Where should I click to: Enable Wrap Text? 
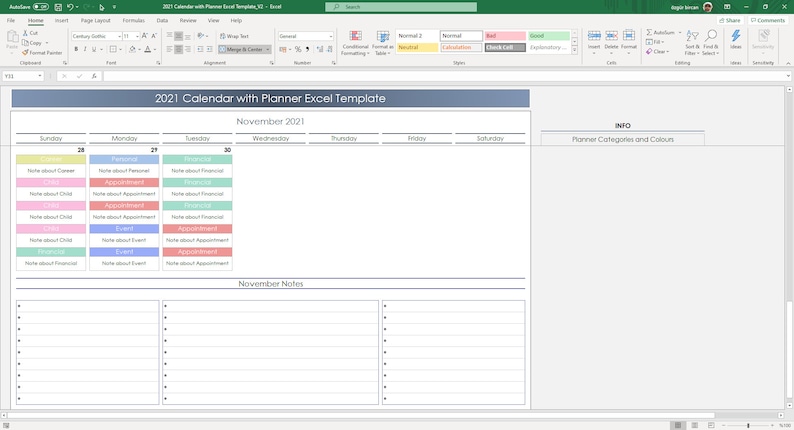click(234, 36)
